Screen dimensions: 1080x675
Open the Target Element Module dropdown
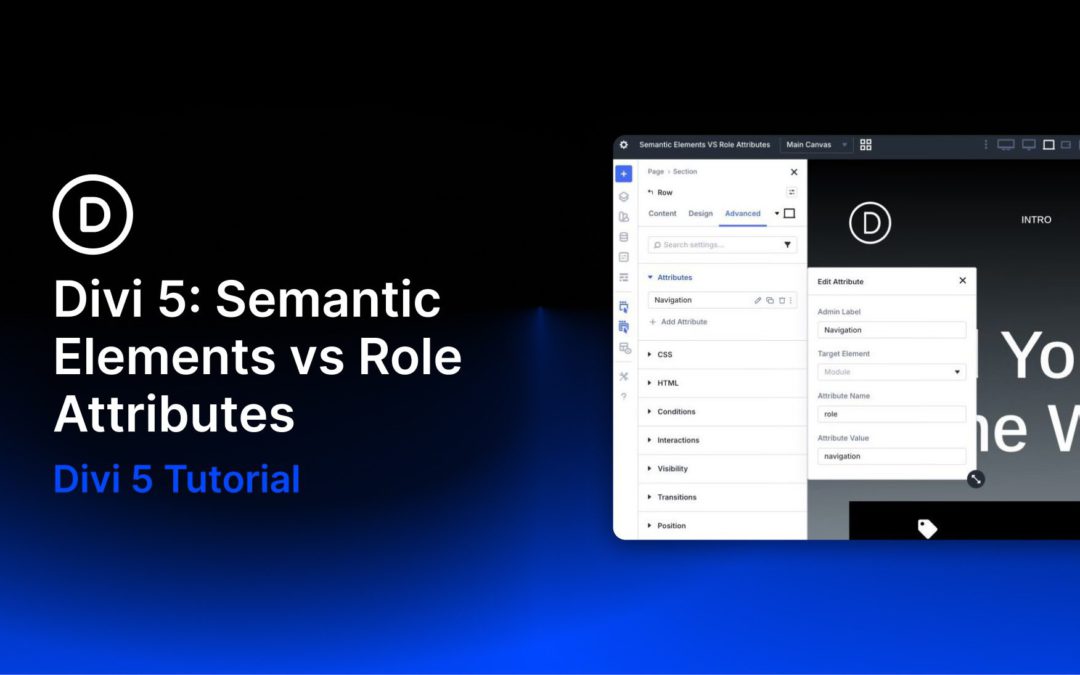pos(891,372)
